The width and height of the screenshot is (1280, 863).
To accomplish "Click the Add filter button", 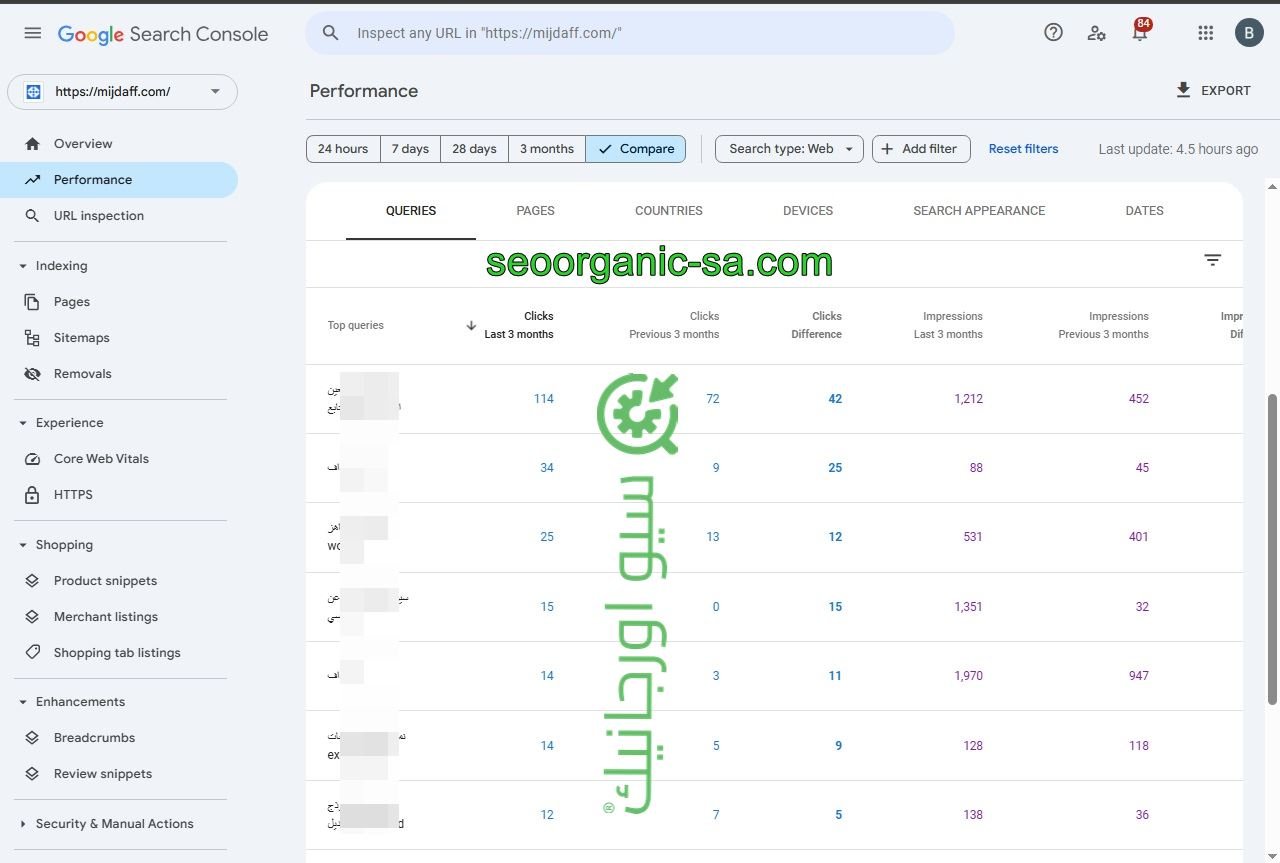I will point(921,149).
